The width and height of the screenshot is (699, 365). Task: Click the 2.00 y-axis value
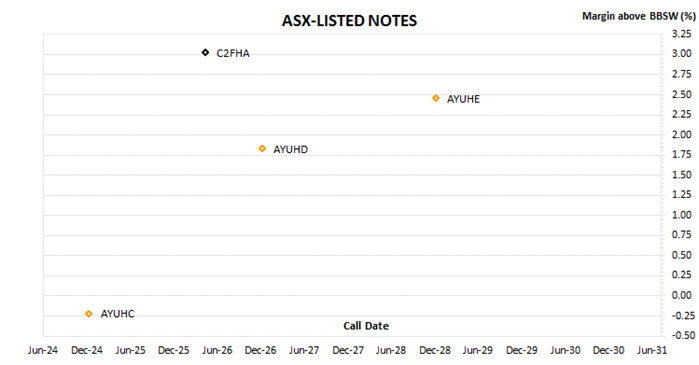pyautogui.click(x=682, y=134)
